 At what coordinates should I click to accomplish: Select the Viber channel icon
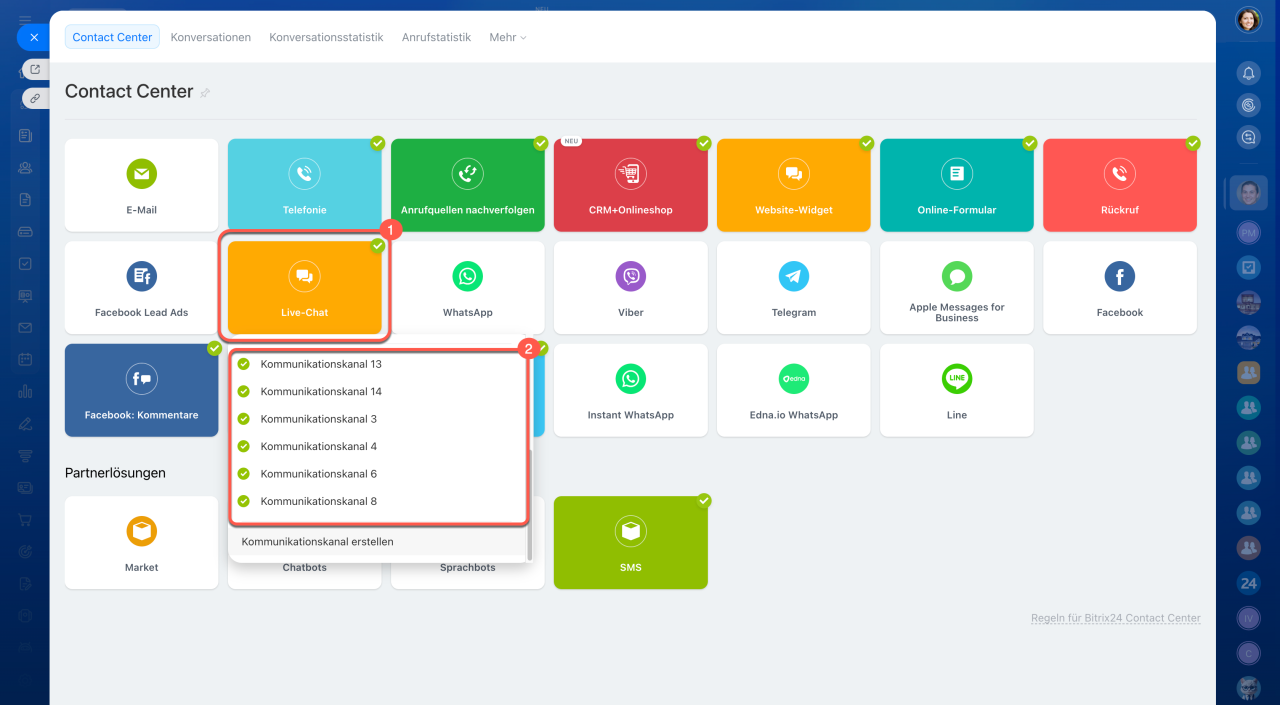click(630, 276)
